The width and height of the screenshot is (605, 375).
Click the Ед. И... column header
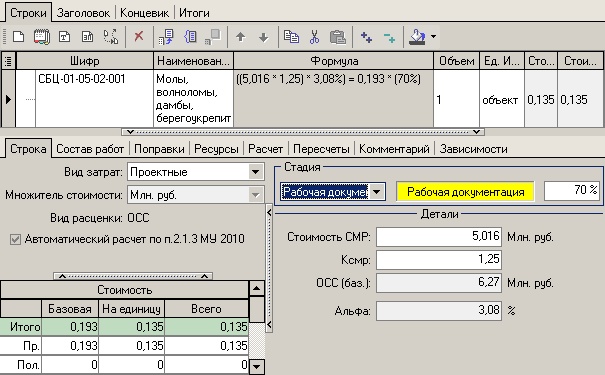pos(502,61)
